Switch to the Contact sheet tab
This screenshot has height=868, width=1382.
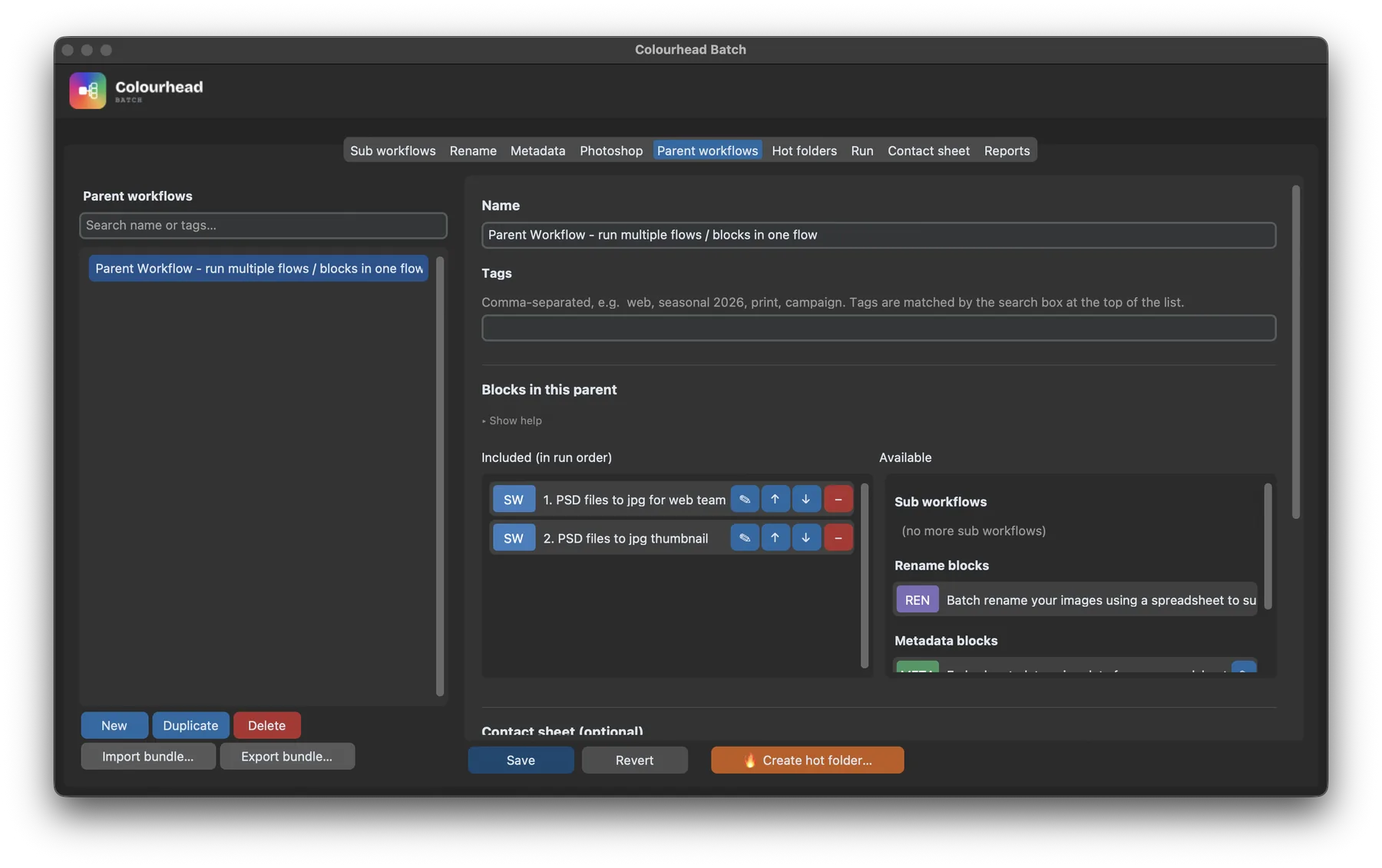coord(928,150)
